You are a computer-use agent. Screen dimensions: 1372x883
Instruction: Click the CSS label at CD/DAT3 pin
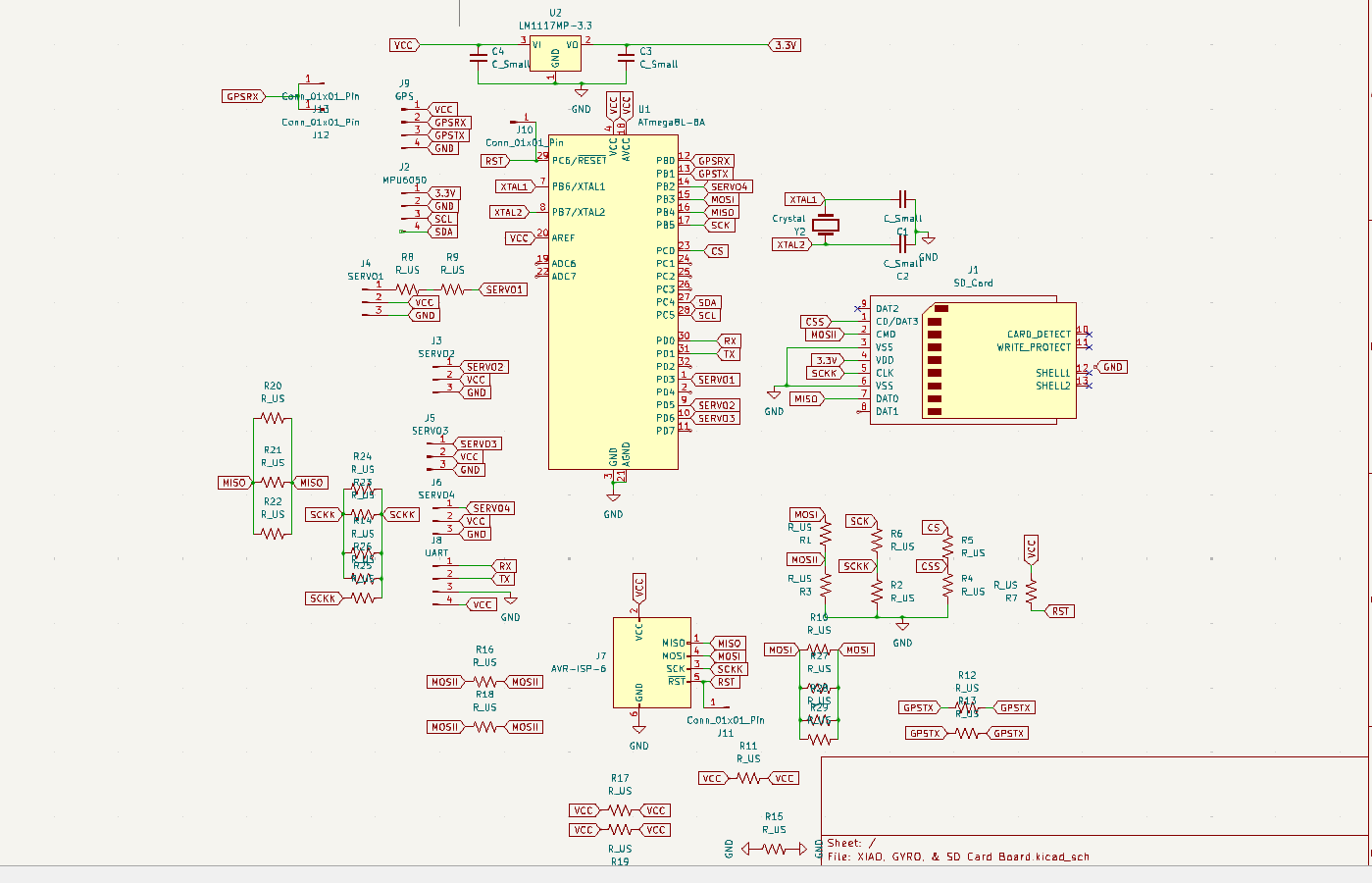click(815, 322)
